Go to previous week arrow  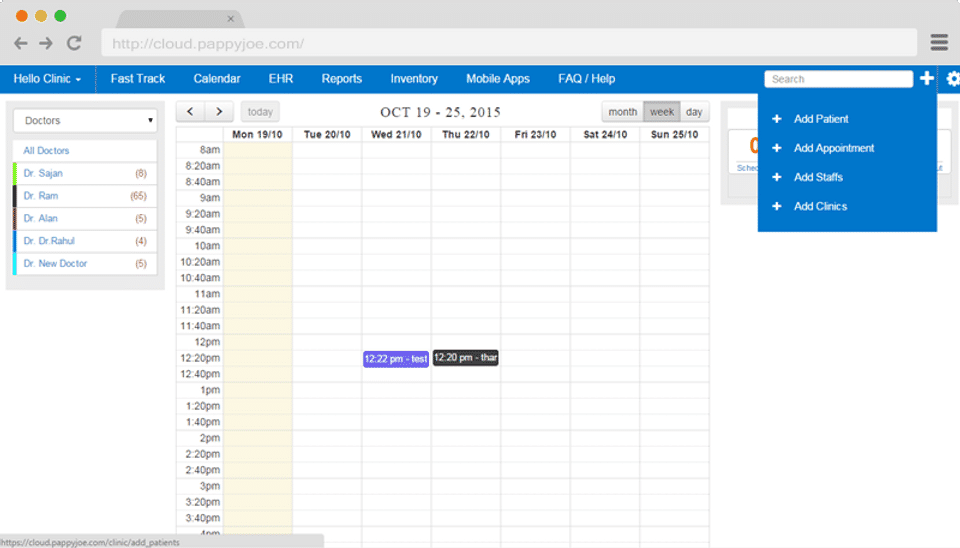coord(190,111)
